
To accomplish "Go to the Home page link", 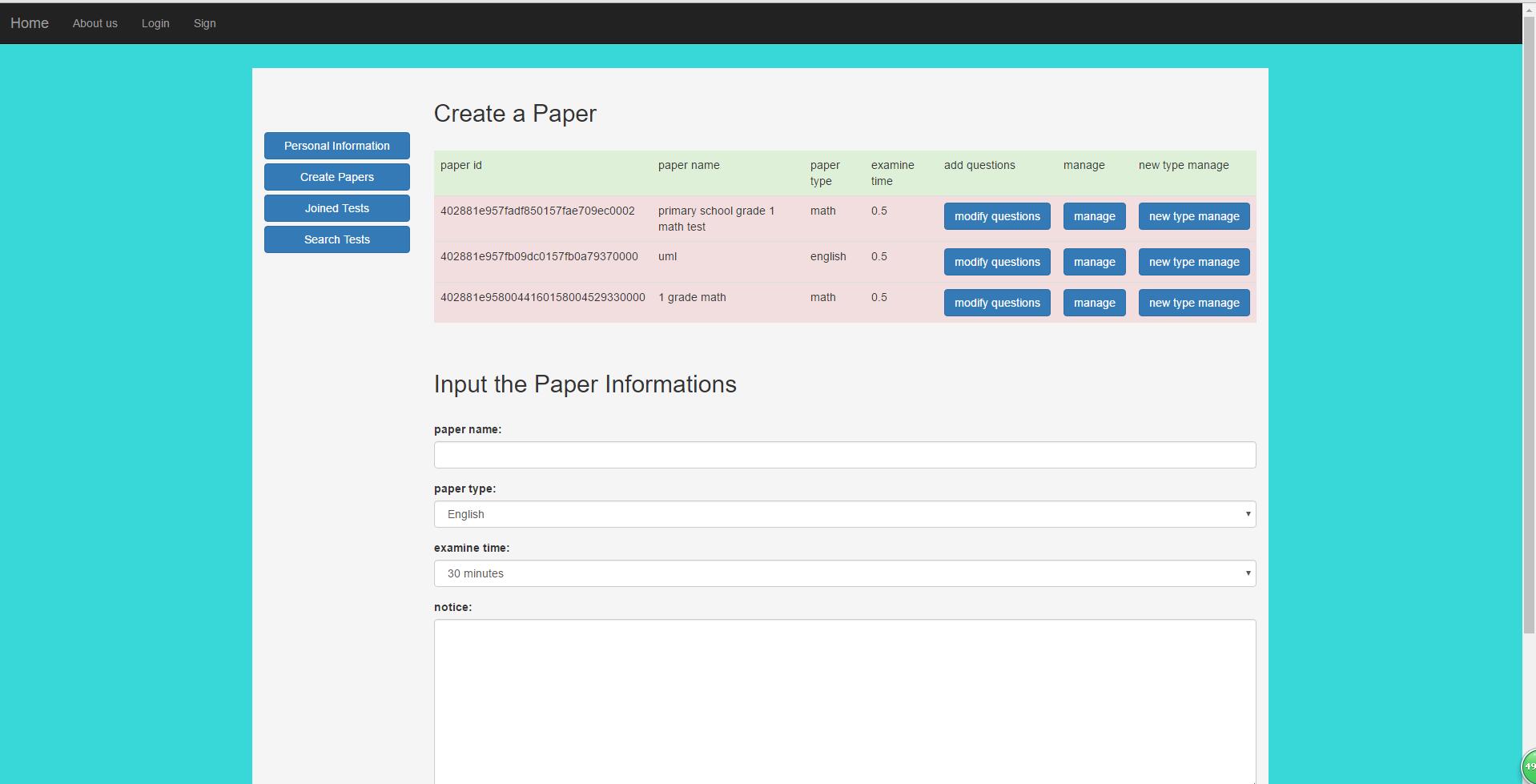I will click(x=30, y=23).
